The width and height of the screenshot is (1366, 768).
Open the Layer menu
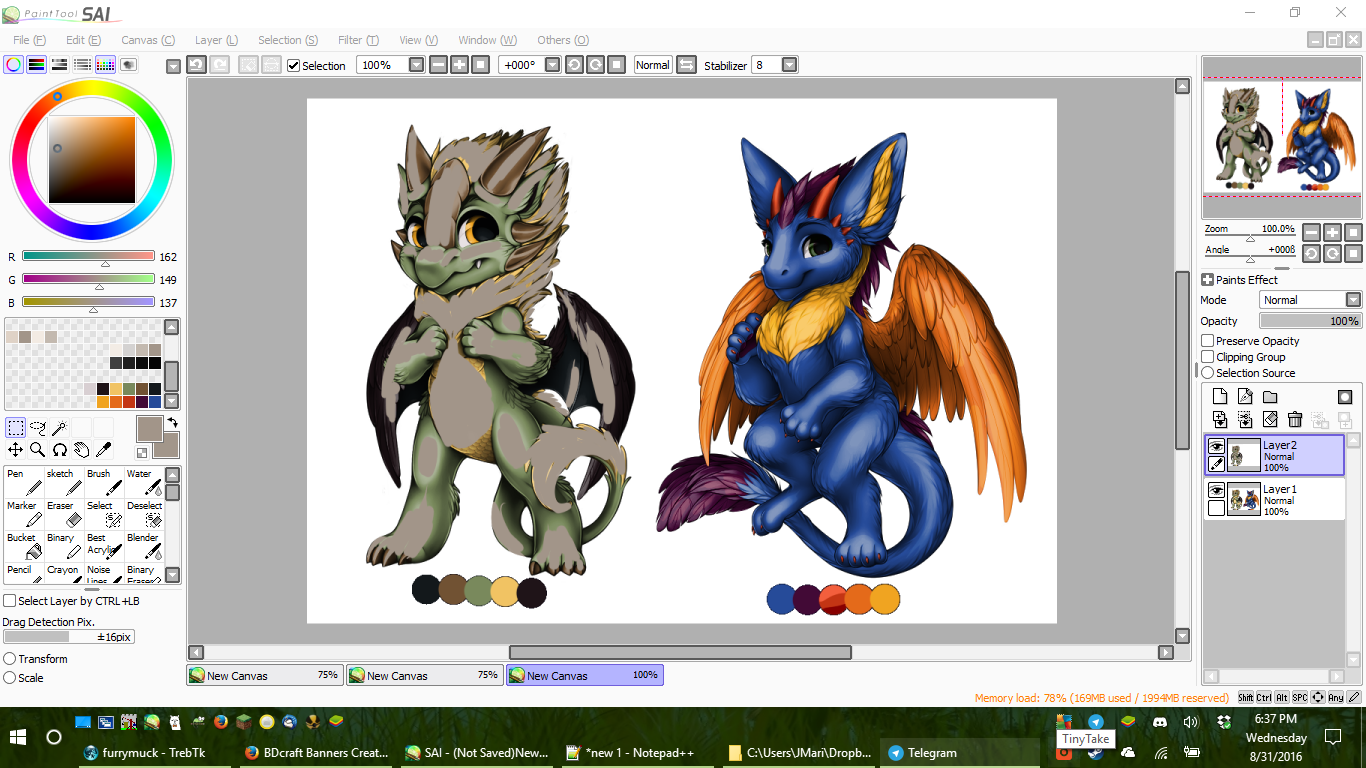click(x=215, y=40)
